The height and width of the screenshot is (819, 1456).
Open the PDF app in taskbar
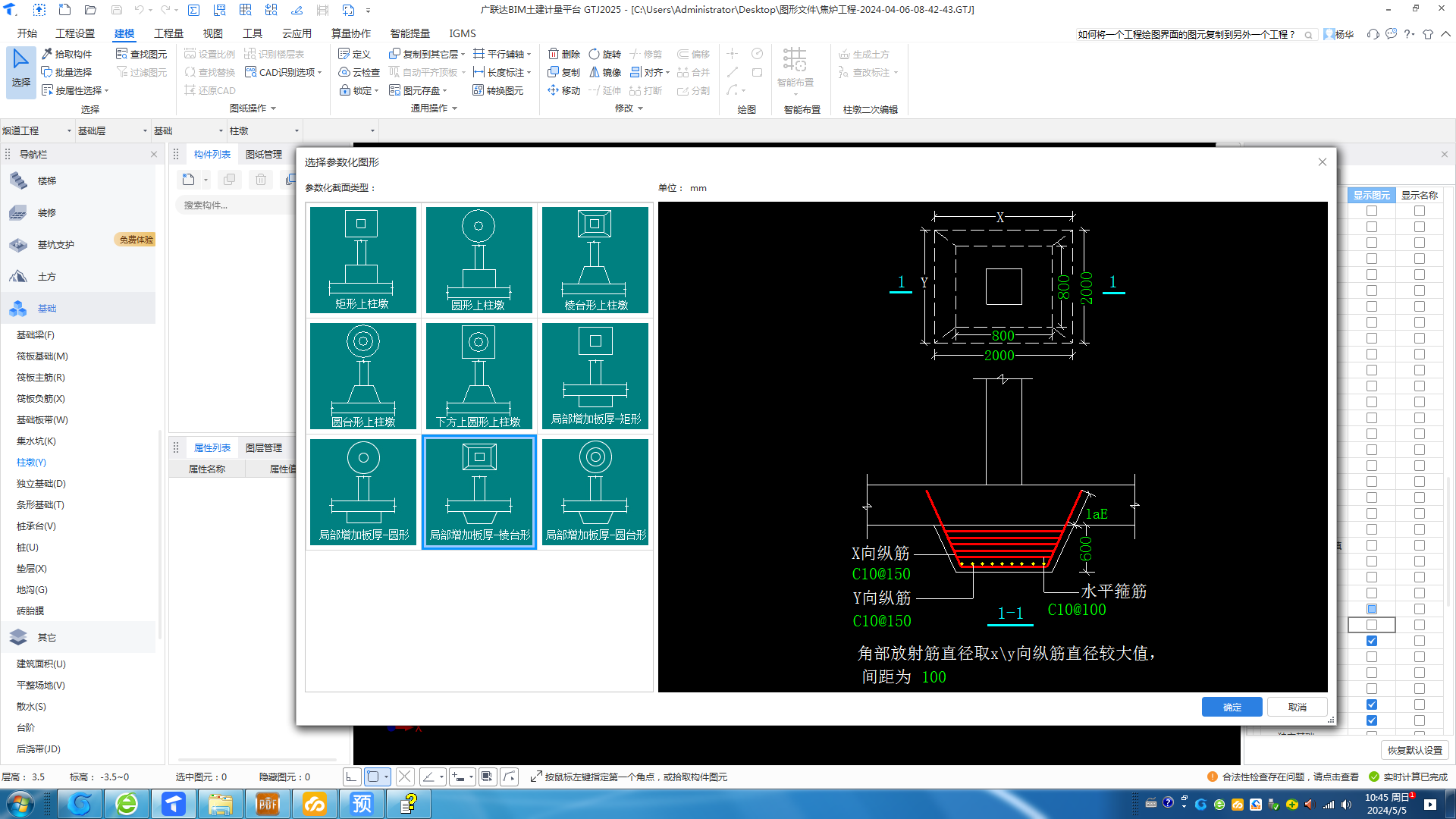[x=268, y=804]
